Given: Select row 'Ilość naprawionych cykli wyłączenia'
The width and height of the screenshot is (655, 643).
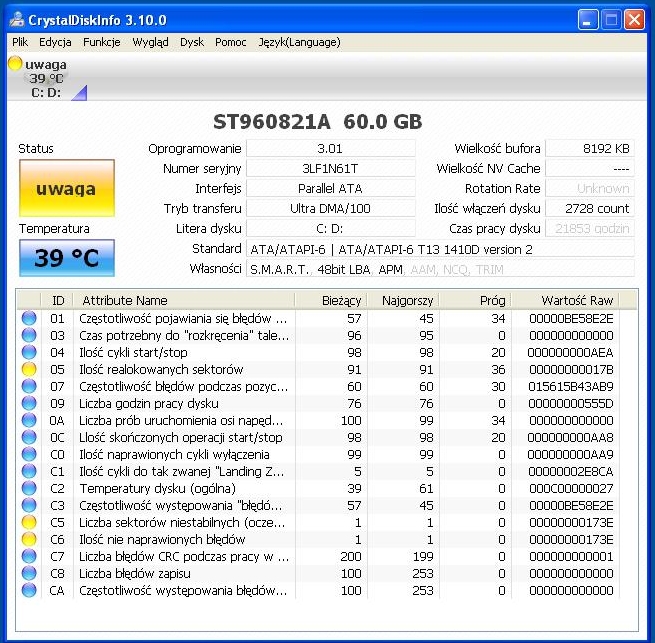Looking at the screenshot, I should tap(318, 454).
